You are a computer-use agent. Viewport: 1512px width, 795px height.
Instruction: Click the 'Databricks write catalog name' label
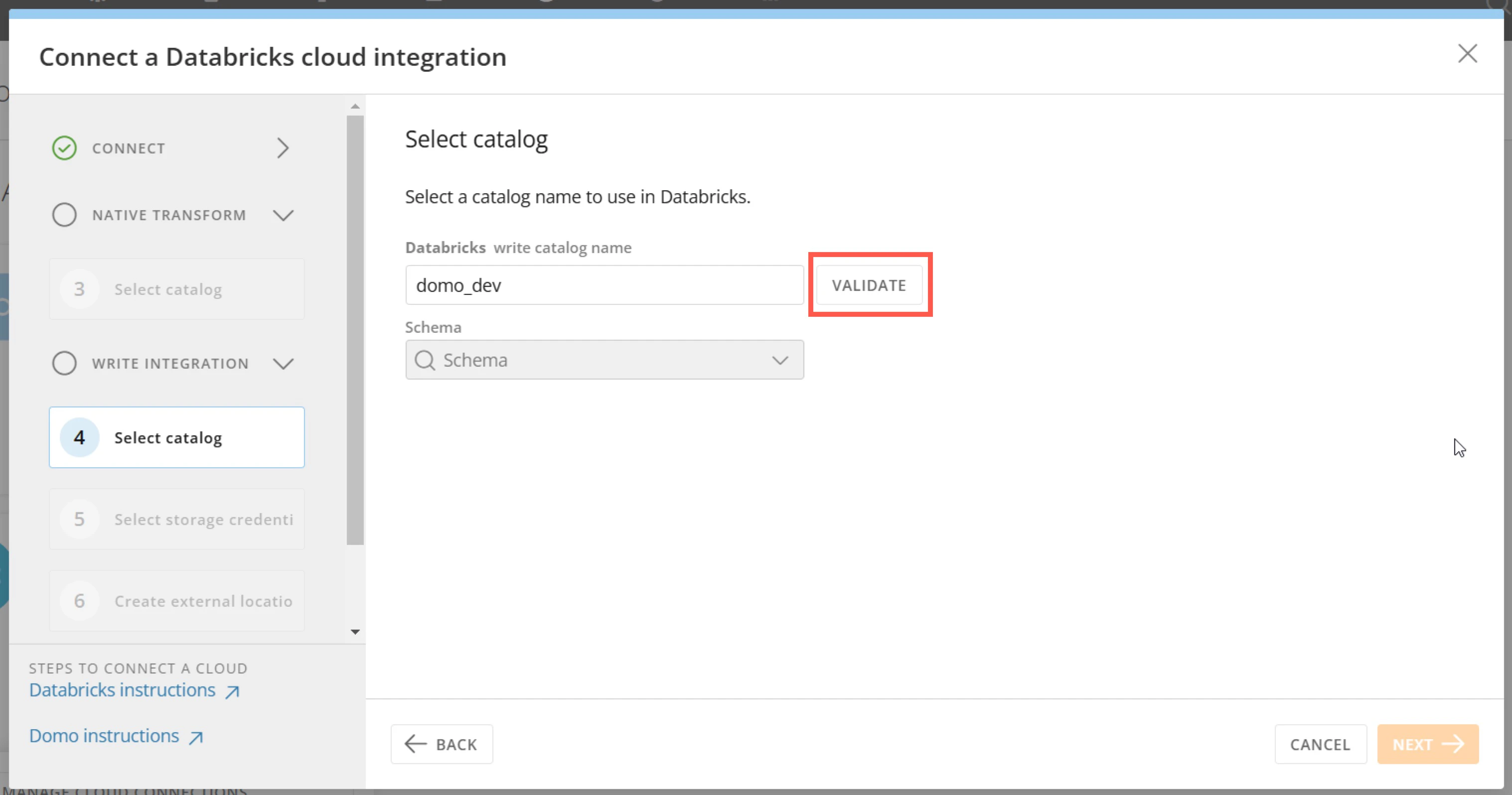pos(519,248)
